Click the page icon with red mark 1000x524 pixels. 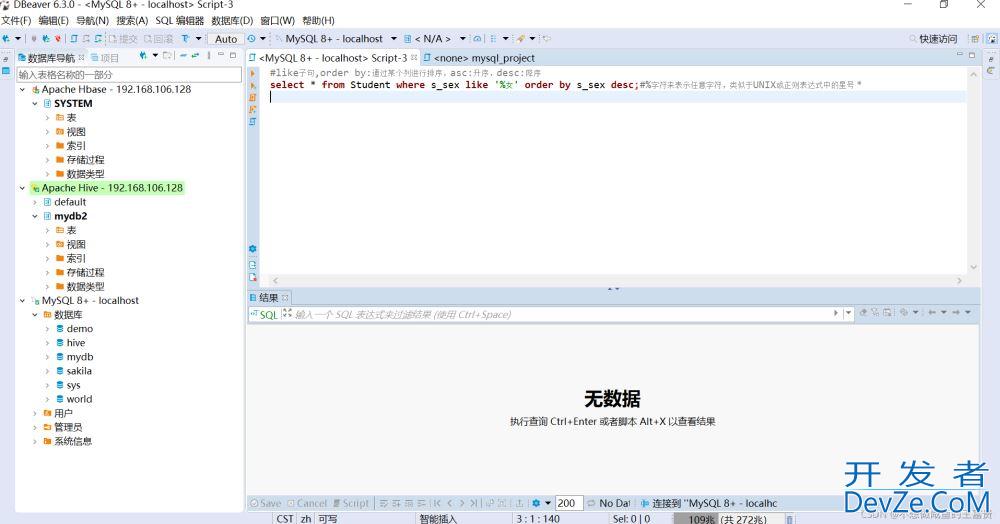coord(253,277)
